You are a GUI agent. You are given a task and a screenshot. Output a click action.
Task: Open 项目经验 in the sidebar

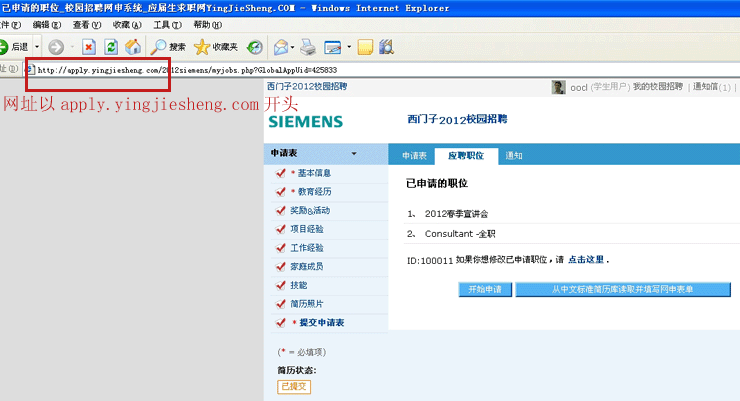coord(307,229)
